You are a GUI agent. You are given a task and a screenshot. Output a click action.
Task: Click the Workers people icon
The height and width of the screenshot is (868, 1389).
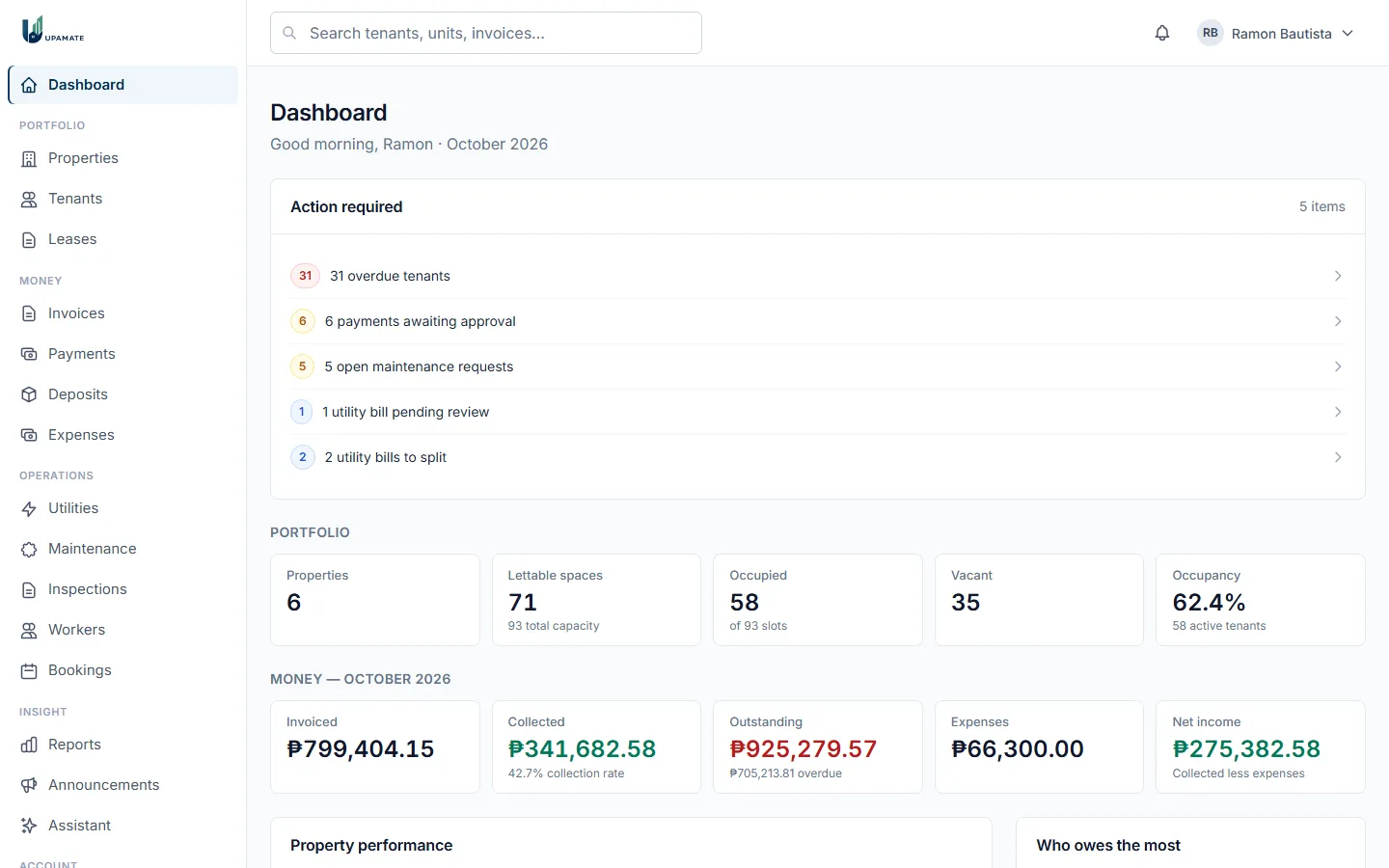[x=29, y=630]
